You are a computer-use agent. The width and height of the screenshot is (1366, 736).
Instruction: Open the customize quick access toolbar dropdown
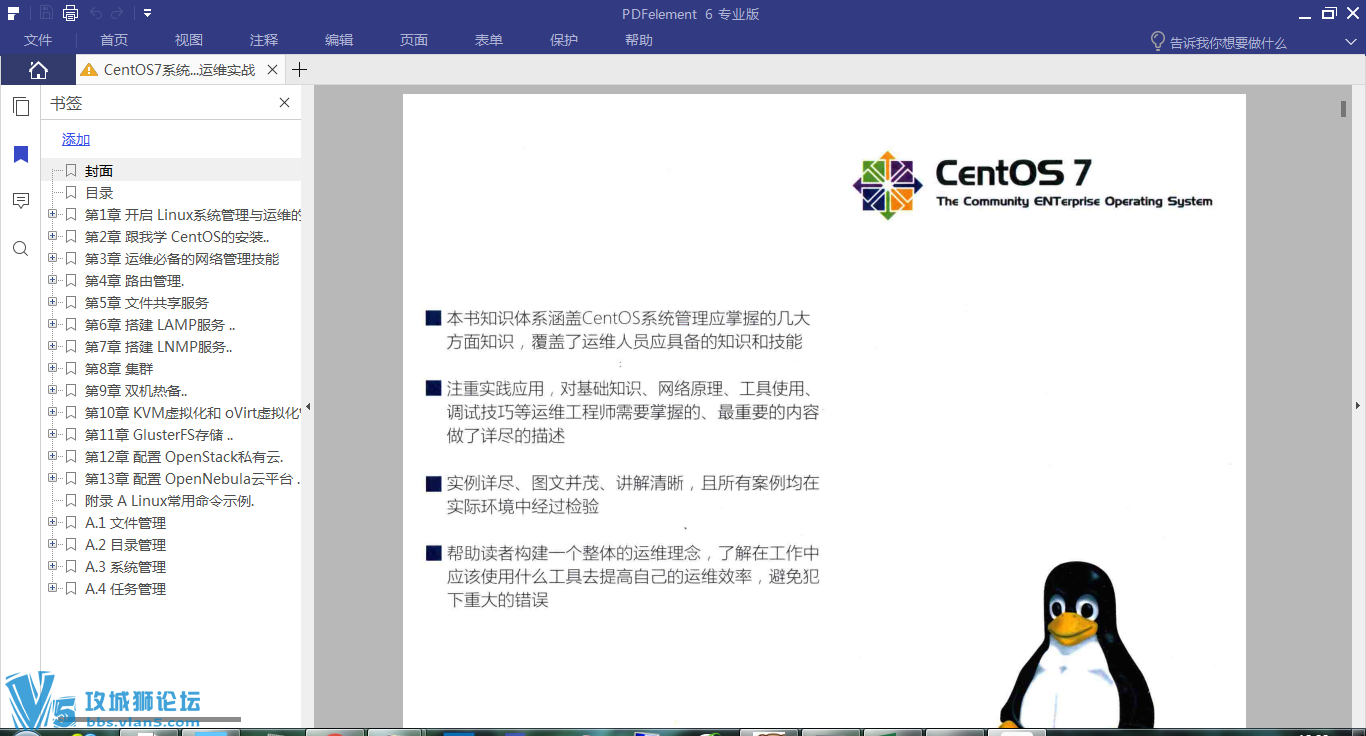point(147,13)
